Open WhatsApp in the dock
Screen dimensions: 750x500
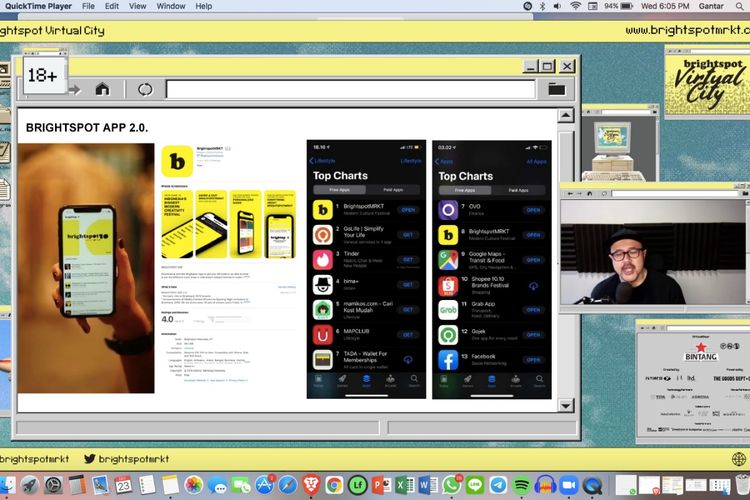(452, 485)
